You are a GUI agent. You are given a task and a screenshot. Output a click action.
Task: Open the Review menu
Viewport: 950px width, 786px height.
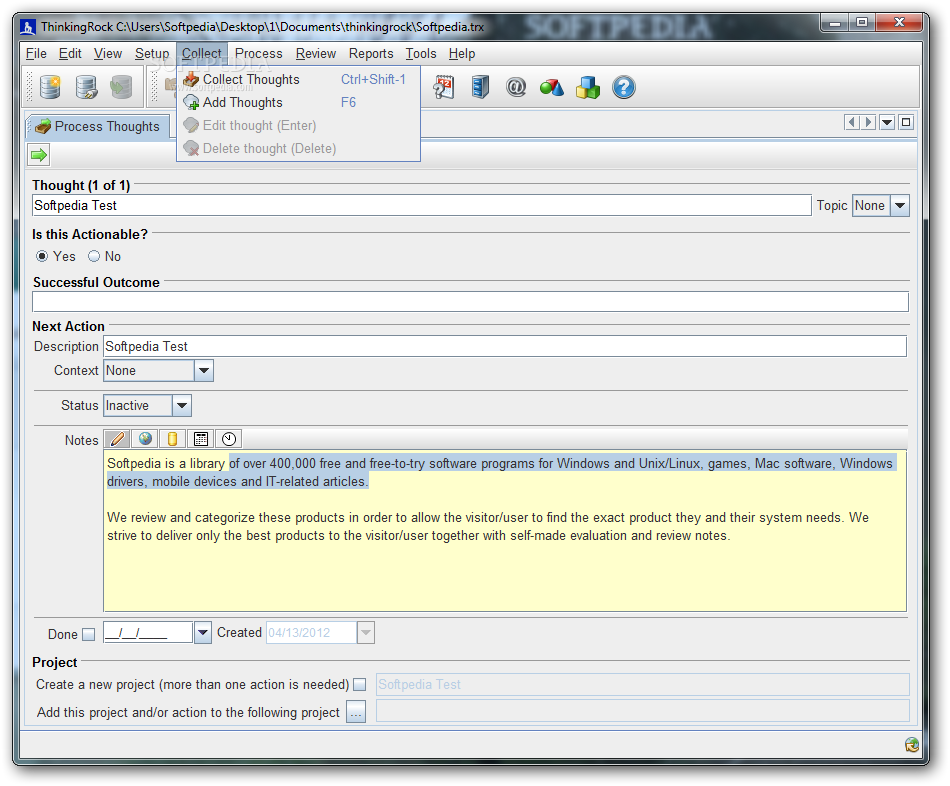click(x=316, y=53)
